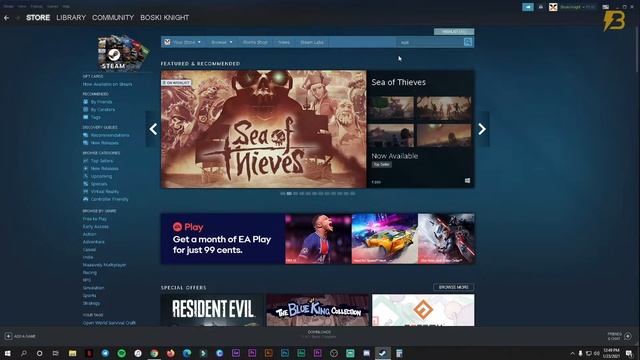Open the Points Shop tab
The width and height of the screenshot is (640, 360).
(x=255, y=42)
